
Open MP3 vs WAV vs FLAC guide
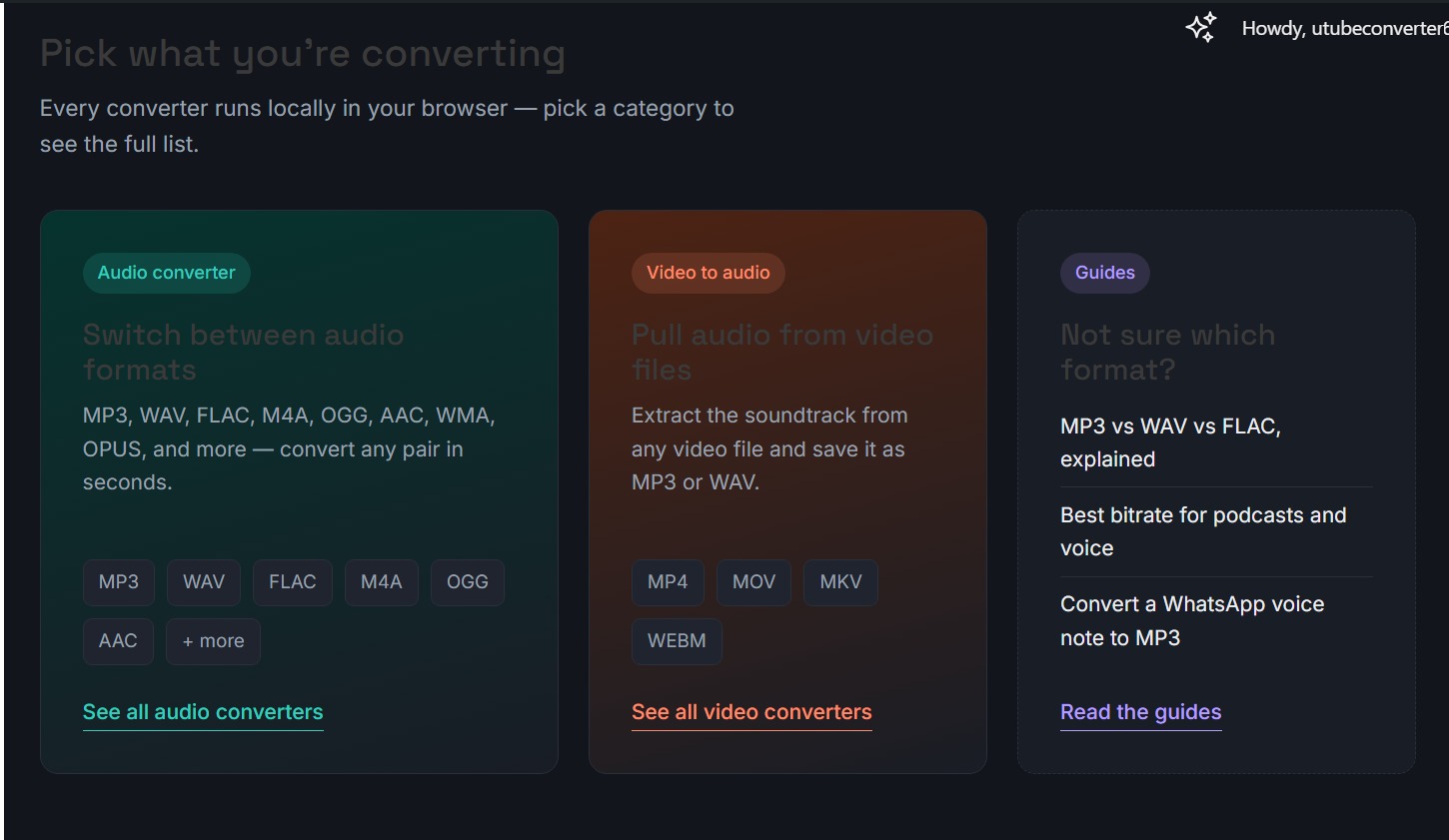pos(1170,442)
